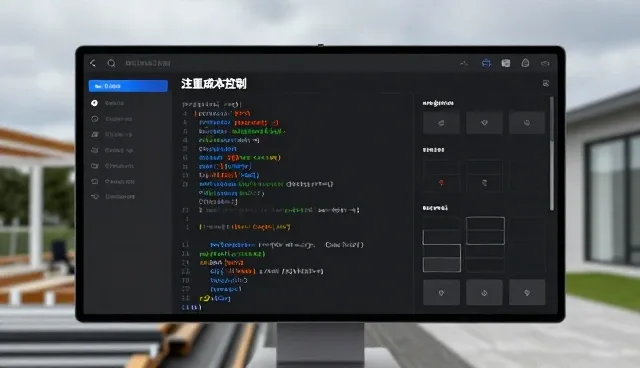Open the bottom-most sidebar item

(113, 197)
